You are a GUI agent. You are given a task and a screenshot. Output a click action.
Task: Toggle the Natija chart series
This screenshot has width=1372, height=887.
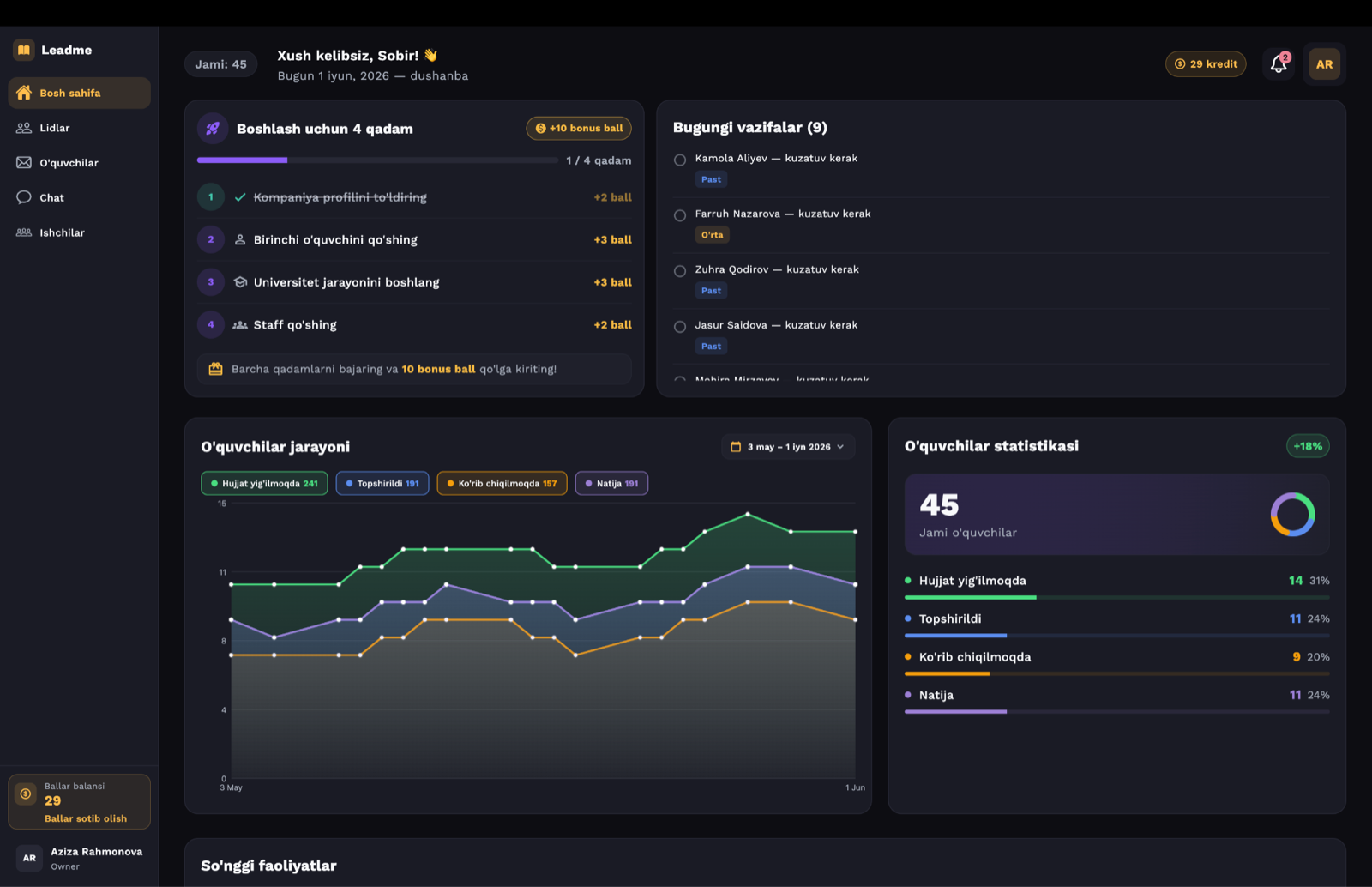click(611, 483)
